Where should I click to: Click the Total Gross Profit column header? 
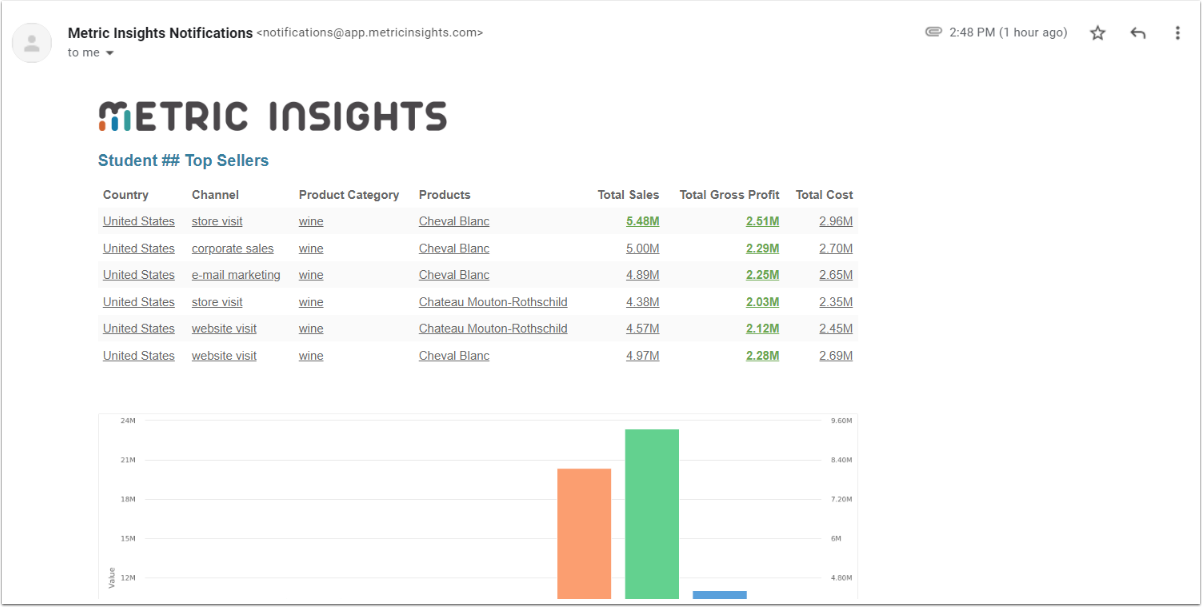(x=730, y=195)
